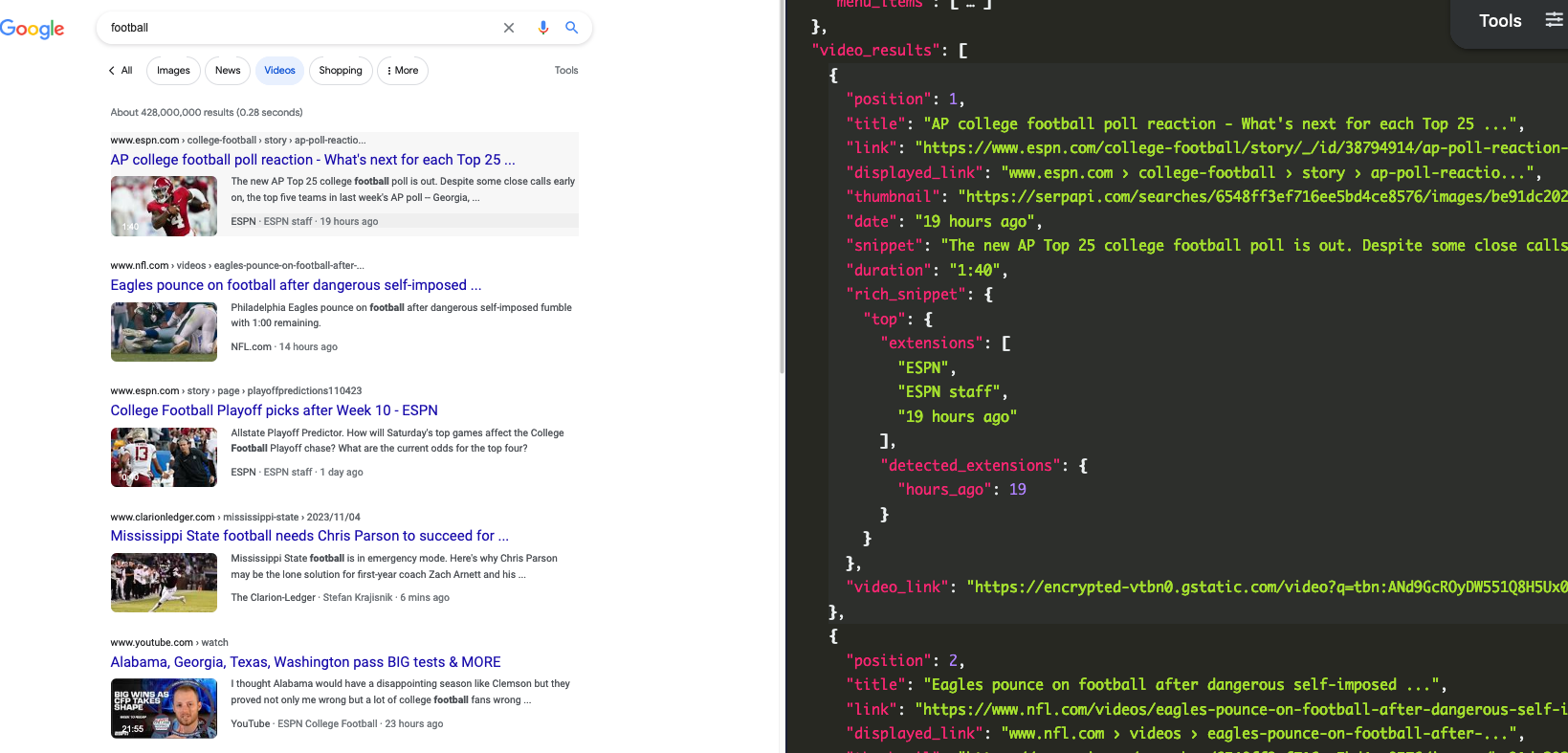Click the www.youtube.com watch breadcrumb
1568x753 pixels.
pos(169,643)
